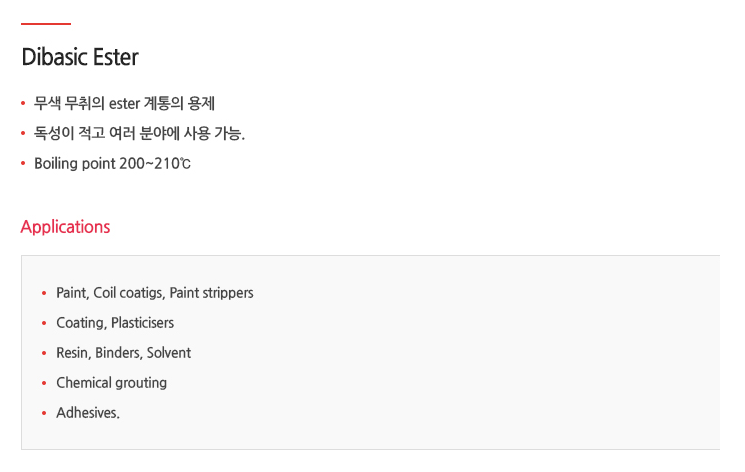This screenshot has height=472, width=745.
Task: Click the red bullet before the first Korean line
Action: [x=23, y=103]
